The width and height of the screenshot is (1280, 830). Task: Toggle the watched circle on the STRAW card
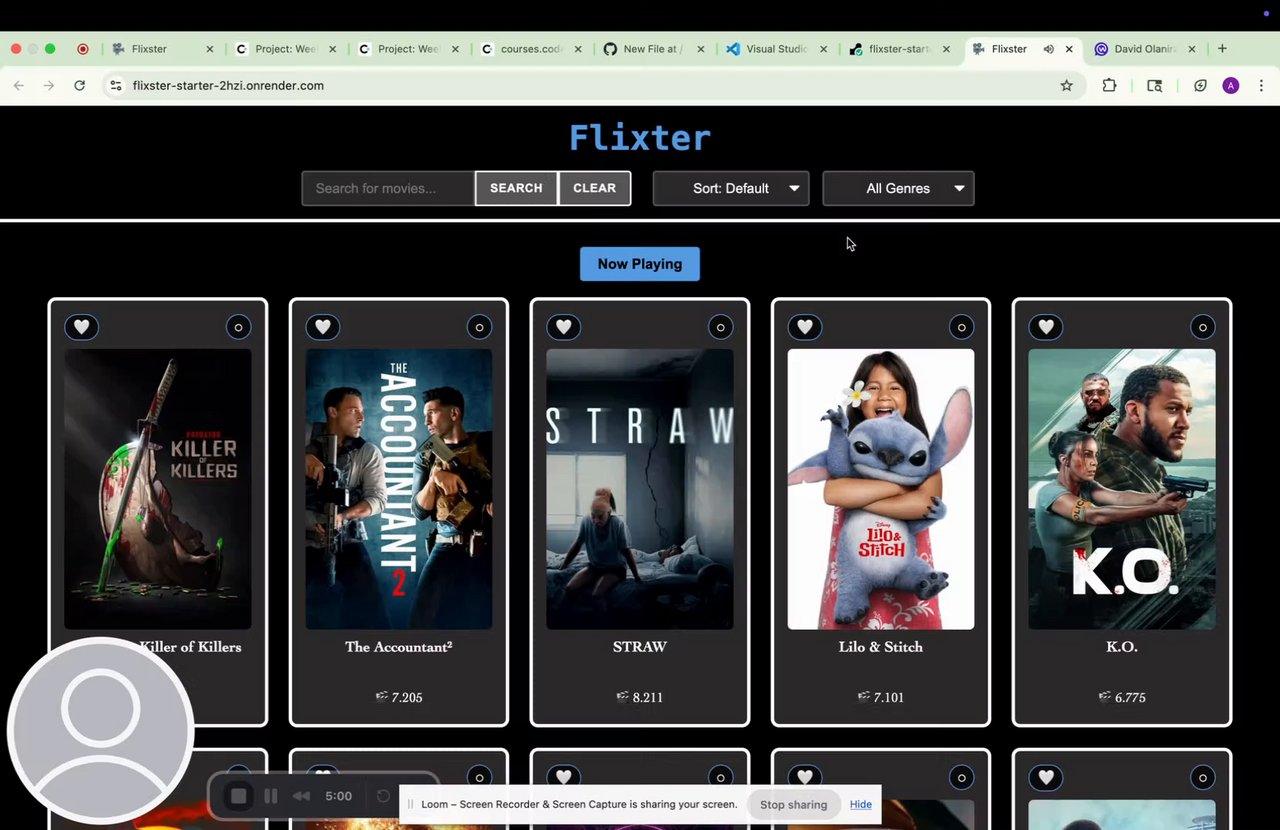[720, 327]
